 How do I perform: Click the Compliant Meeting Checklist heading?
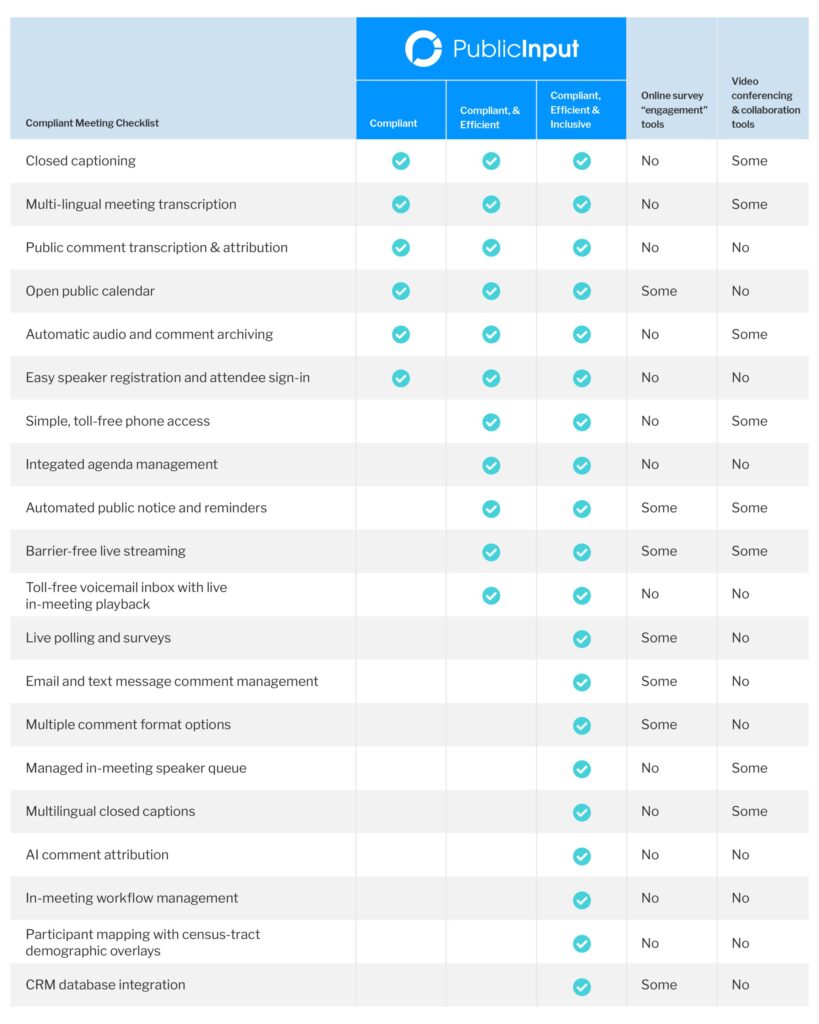(x=92, y=123)
